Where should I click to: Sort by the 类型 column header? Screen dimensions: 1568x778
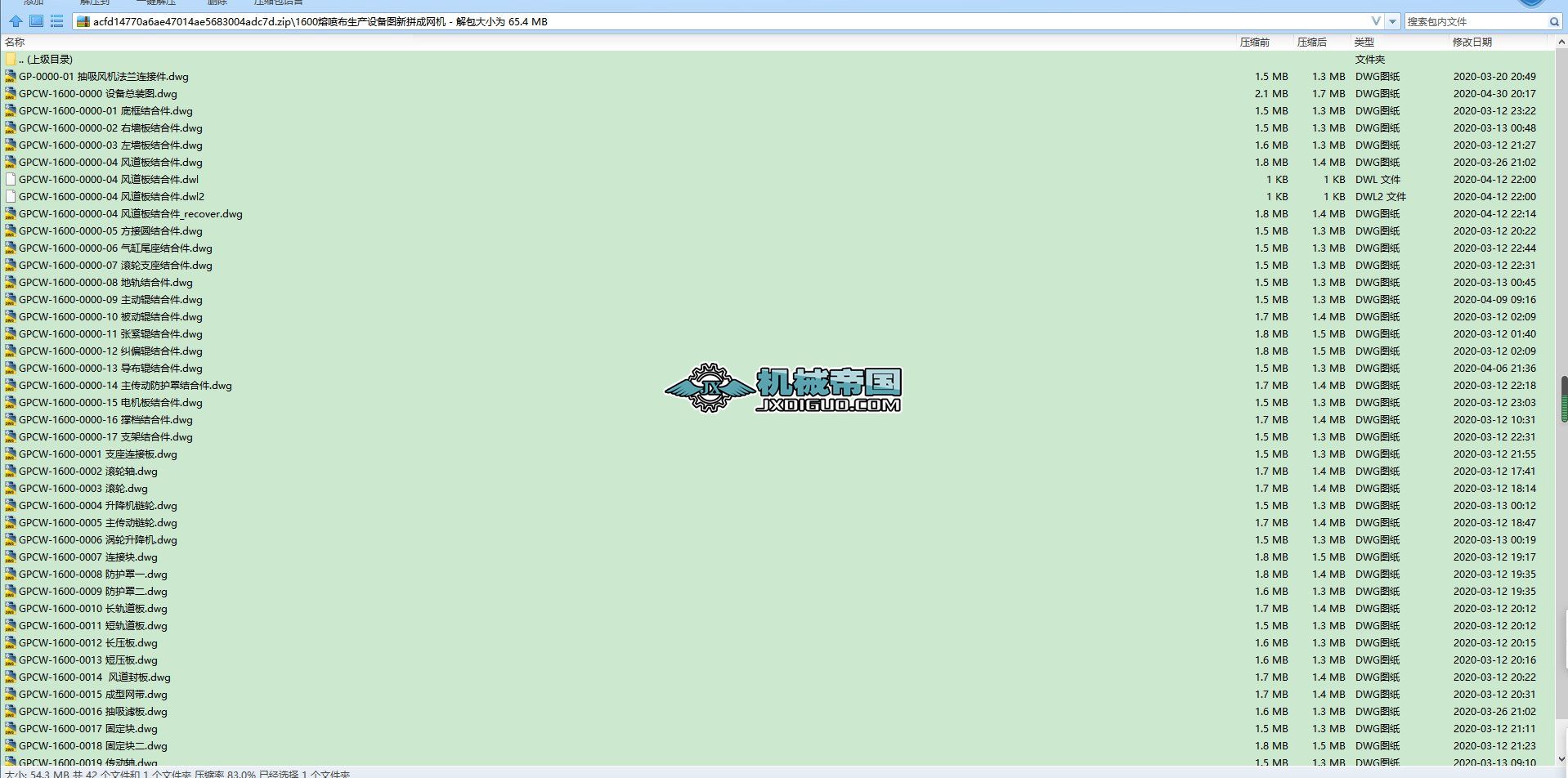tap(1364, 42)
